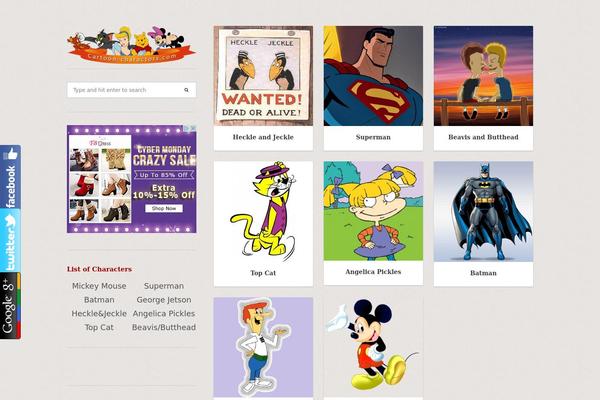Open the Beavis and Butthead thumbnail image
The image size is (600, 400).
483,76
